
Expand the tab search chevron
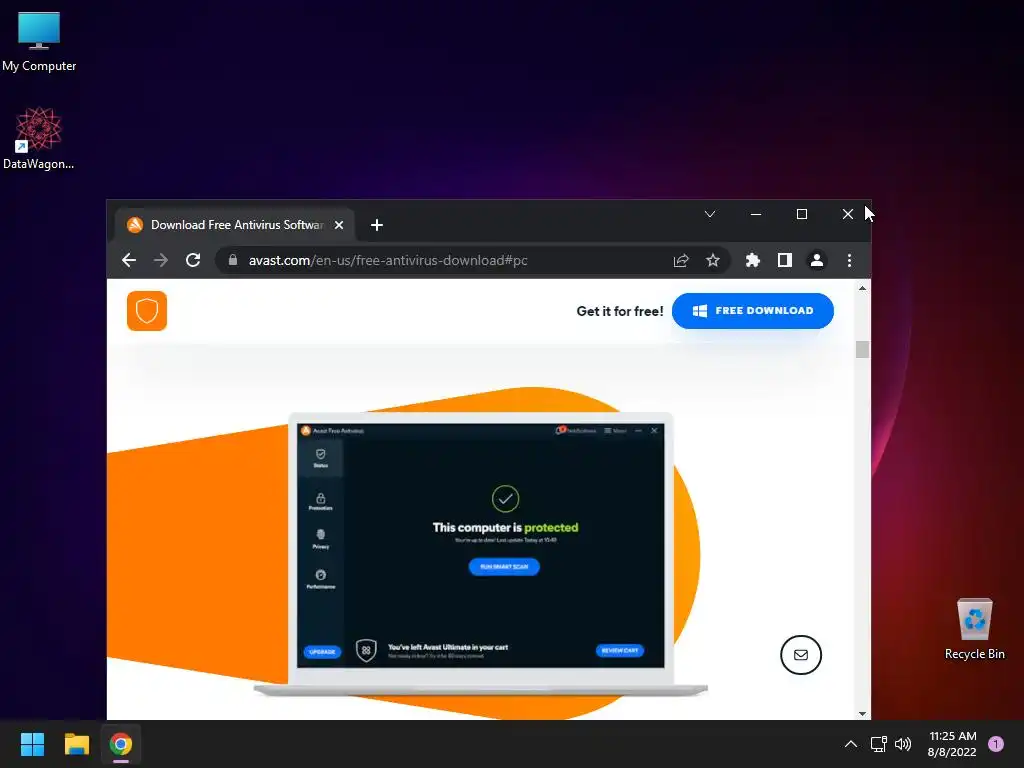pyautogui.click(x=710, y=214)
